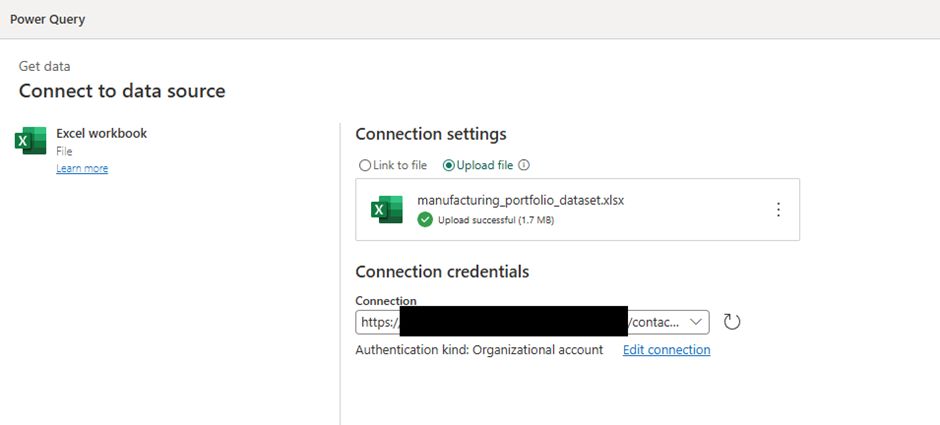This screenshot has height=425, width=940.
Task: Click the Excel icon in uploaded file card
Action: [386, 209]
